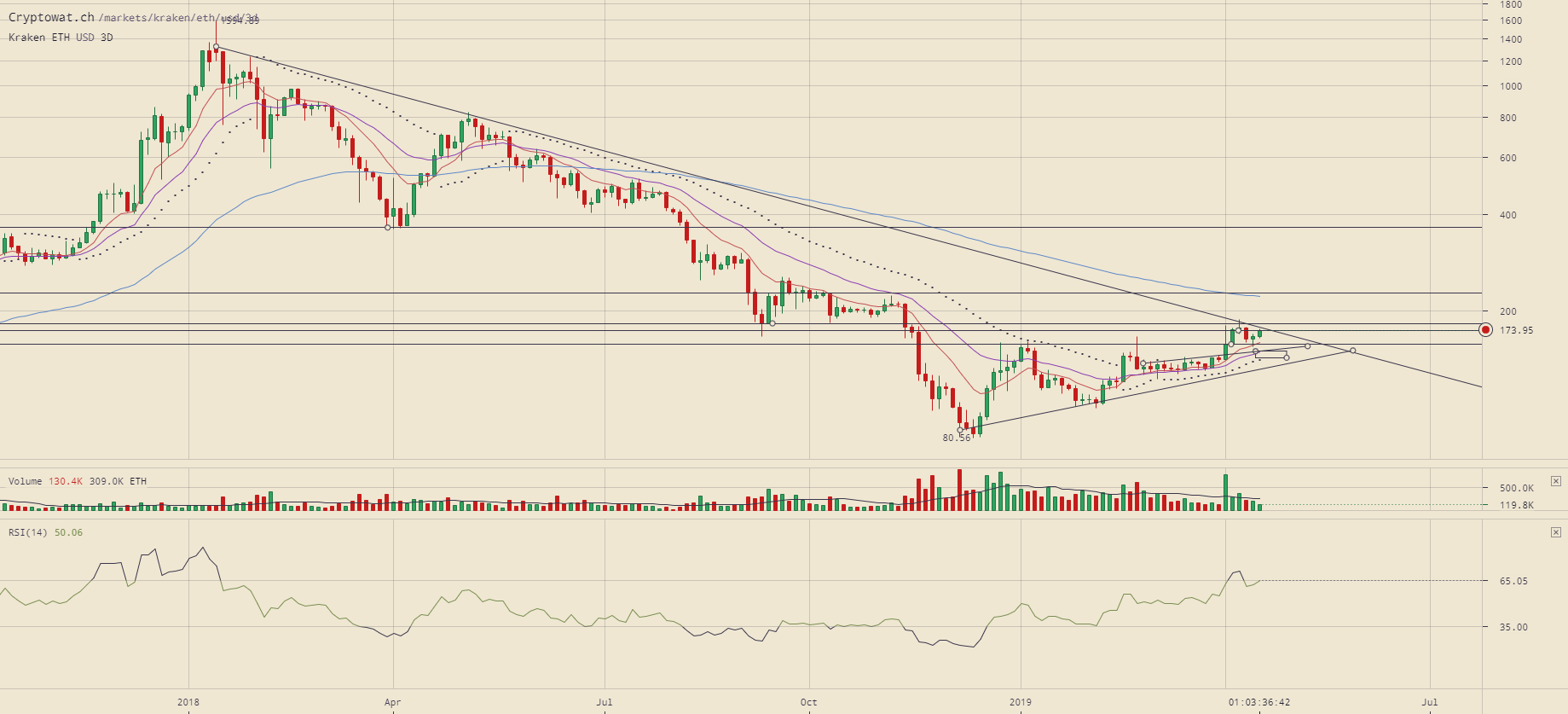Click the Volume 130.4K 309.0K ETH label
1568x714 pixels.
tap(78, 481)
